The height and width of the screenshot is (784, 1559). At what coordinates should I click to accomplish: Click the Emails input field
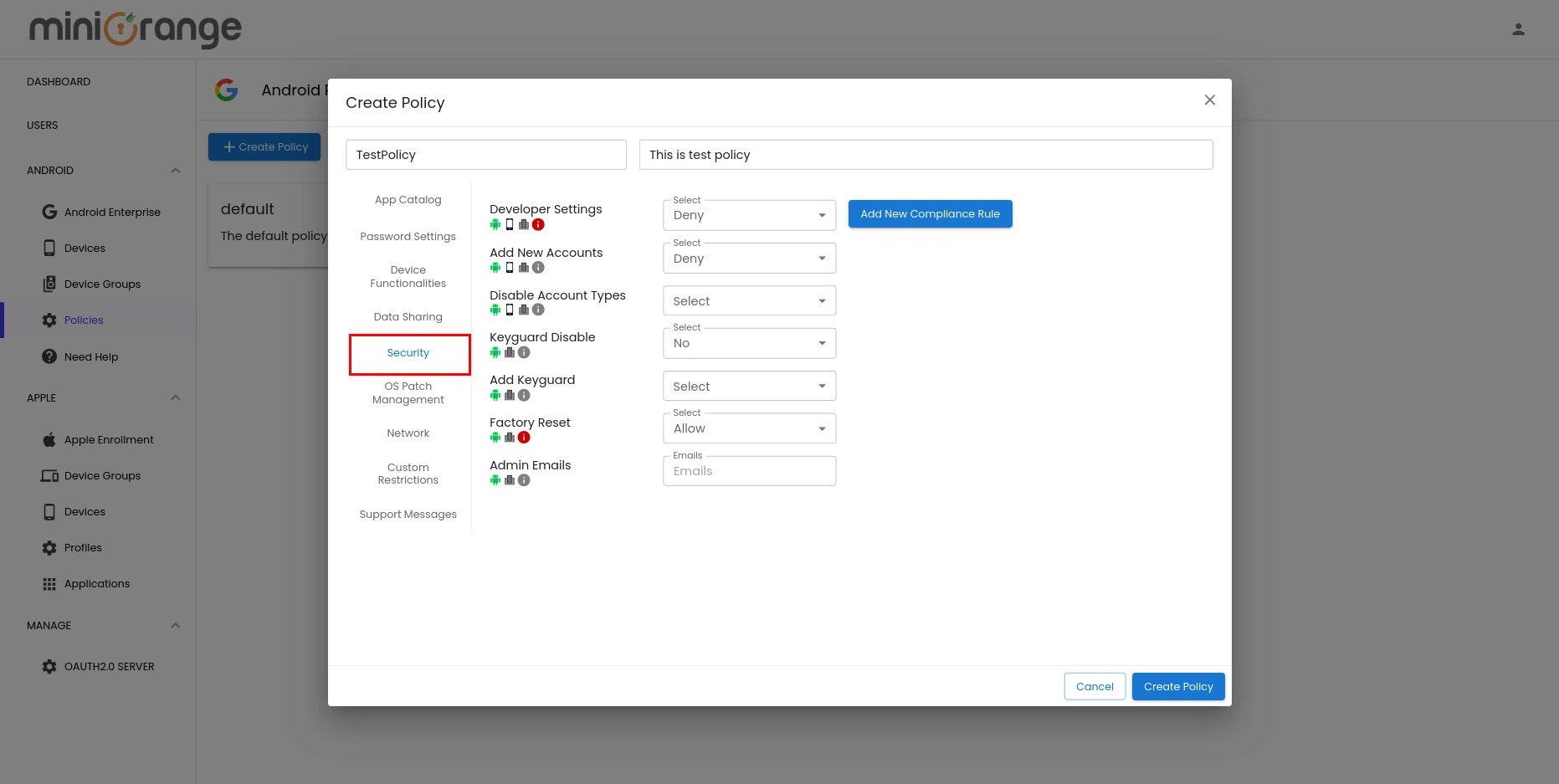(749, 470)
